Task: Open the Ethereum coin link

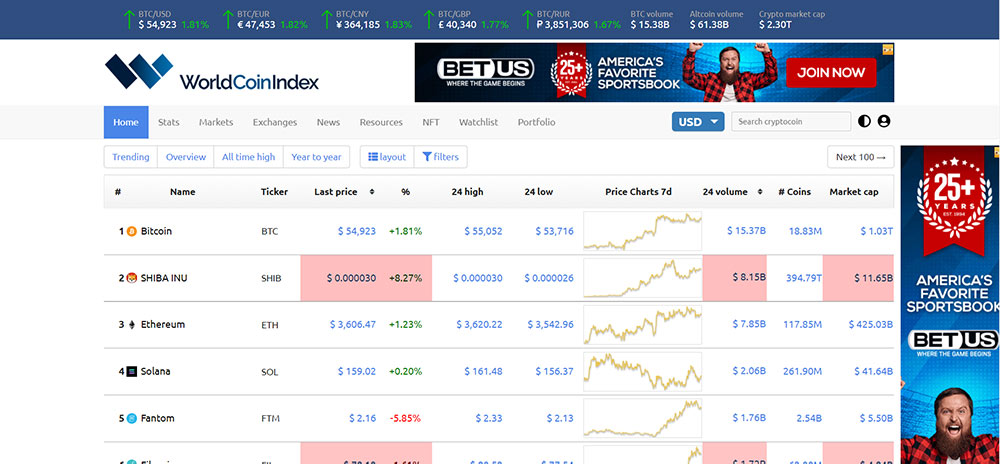Action: [x=163, y=324]
